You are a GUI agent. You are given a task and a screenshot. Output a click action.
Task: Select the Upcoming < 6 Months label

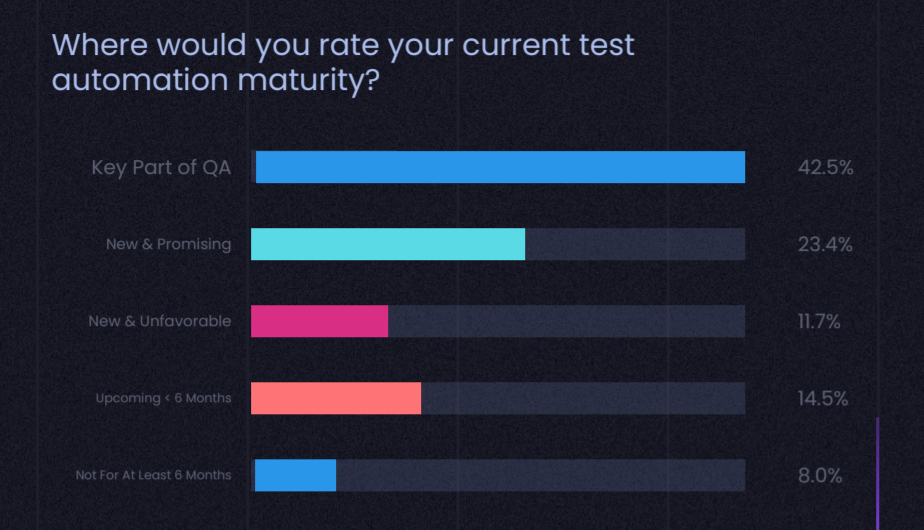coord(163,398)
